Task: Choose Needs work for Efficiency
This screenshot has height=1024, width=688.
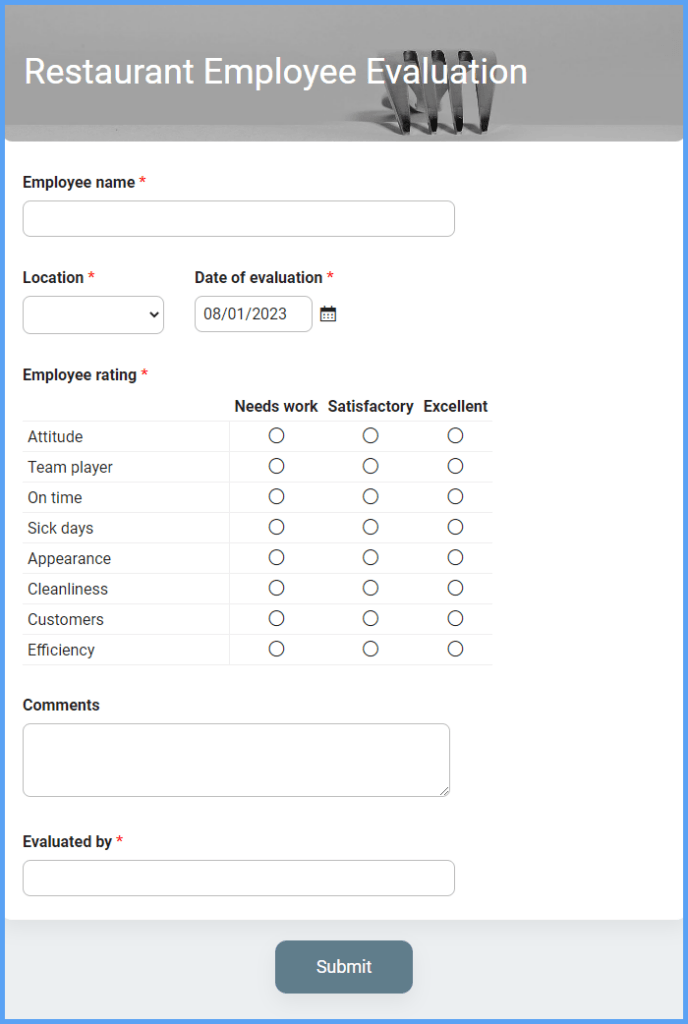Action: point(276,649)
